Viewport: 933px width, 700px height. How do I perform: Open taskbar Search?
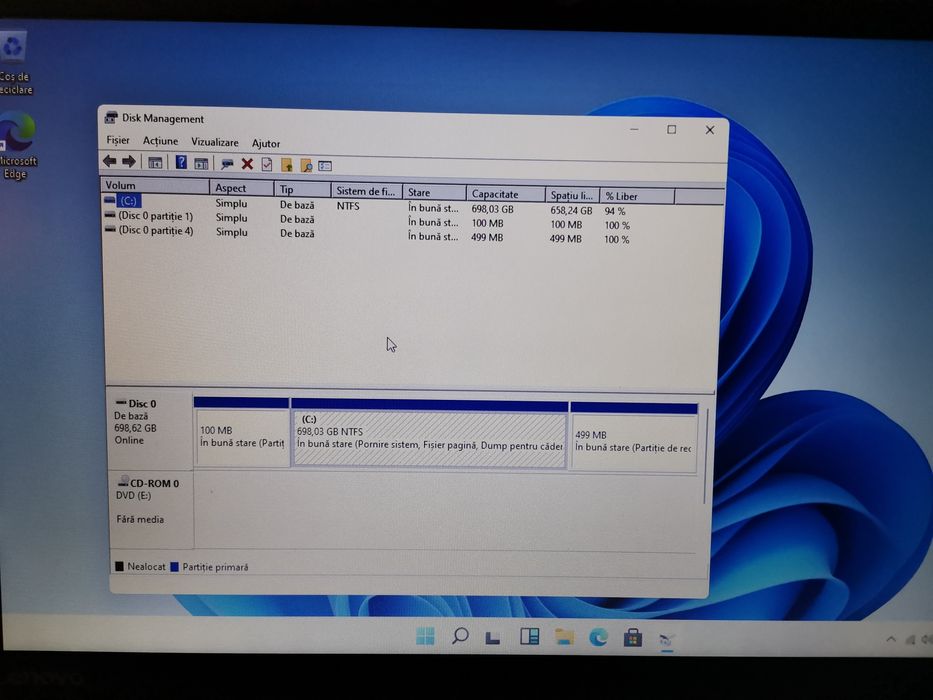coord(460,636)
